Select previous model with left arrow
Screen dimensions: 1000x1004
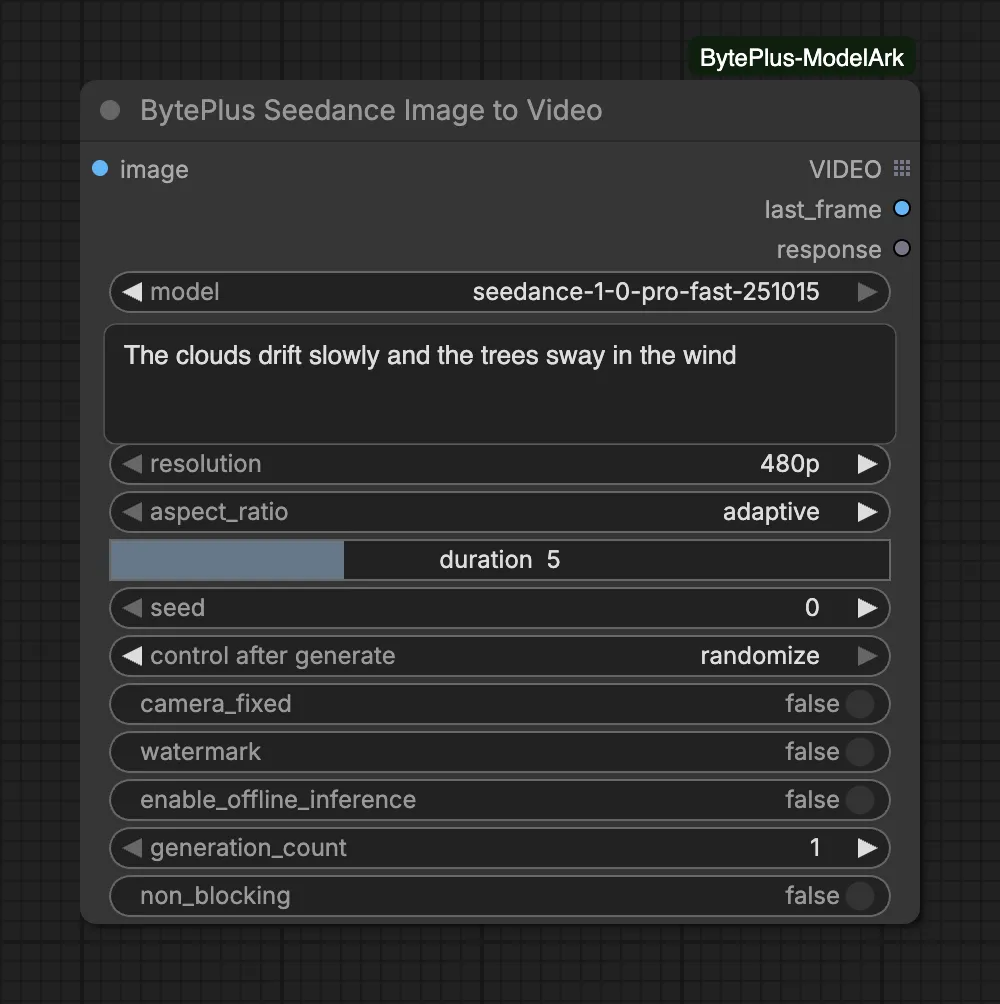tap(132, 292)
